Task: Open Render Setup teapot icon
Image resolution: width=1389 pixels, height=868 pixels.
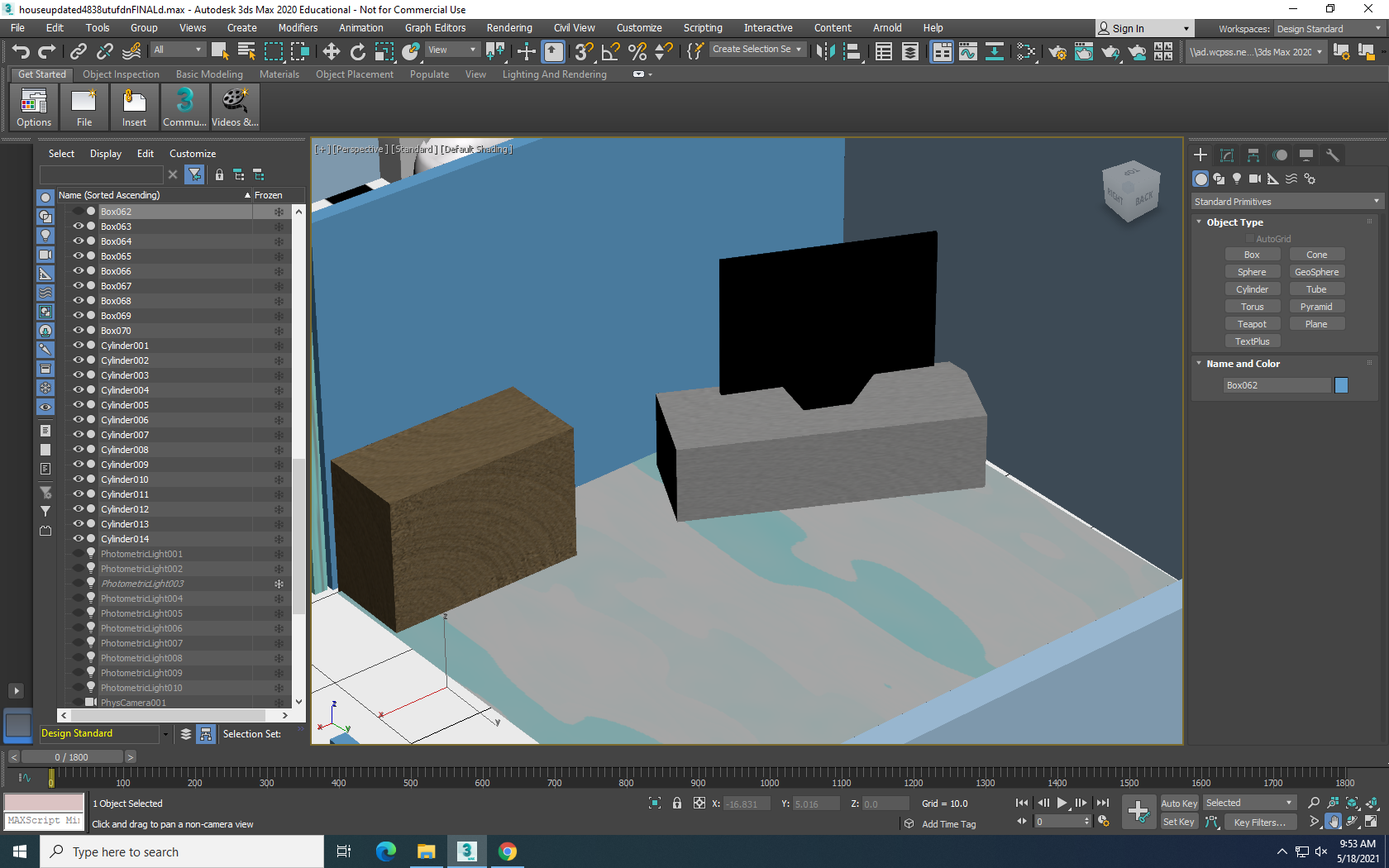Action: tap(1057, 51)
